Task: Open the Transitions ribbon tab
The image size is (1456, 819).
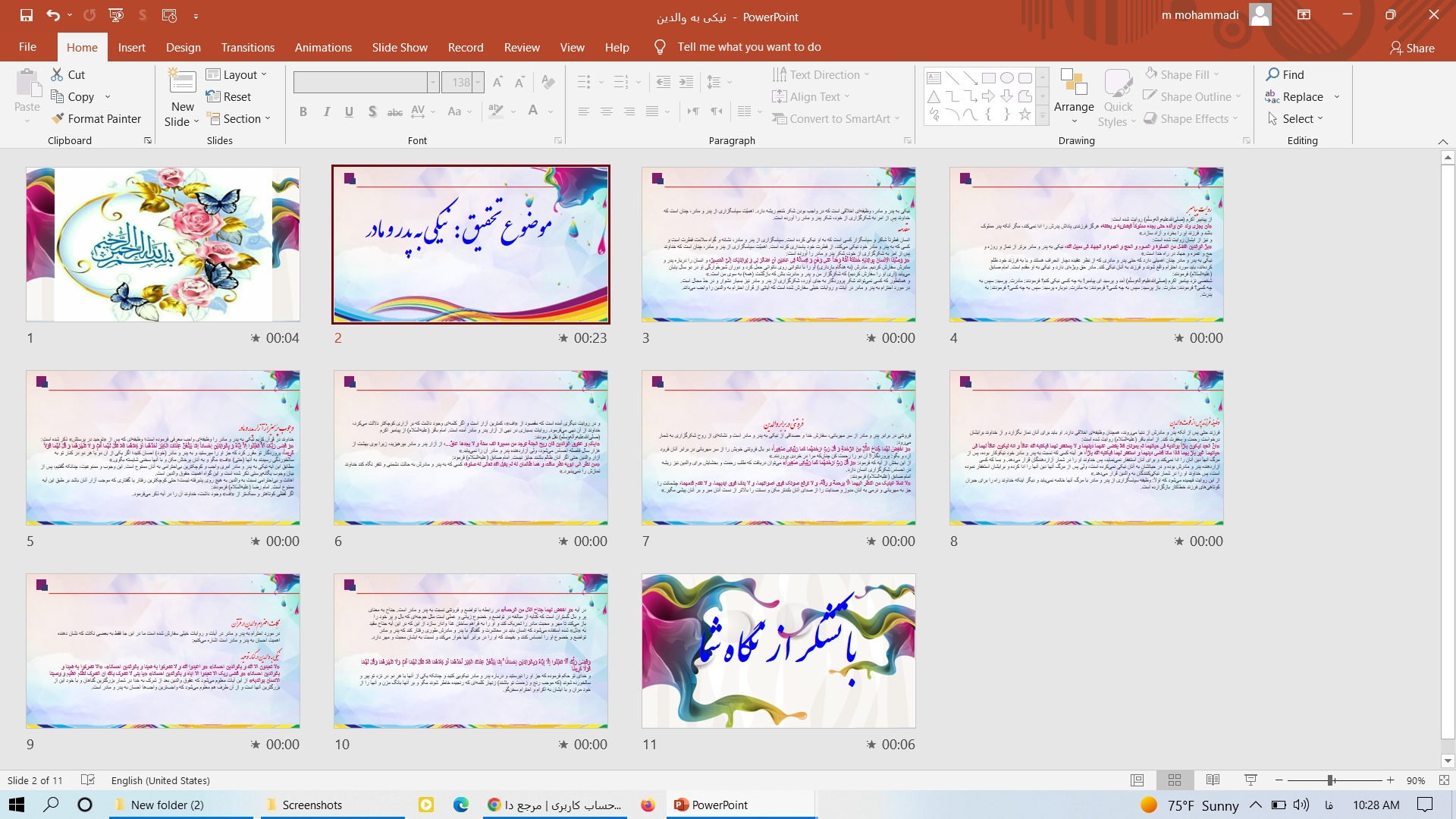Action: 247,47
